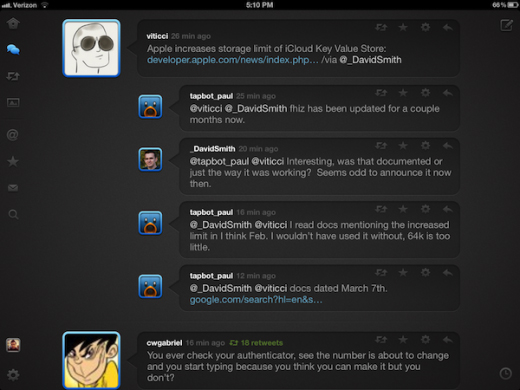The width and height of the screenshot is (520, 390).
Task: Open app settings gear in sidebar
Action: [13, 375]
